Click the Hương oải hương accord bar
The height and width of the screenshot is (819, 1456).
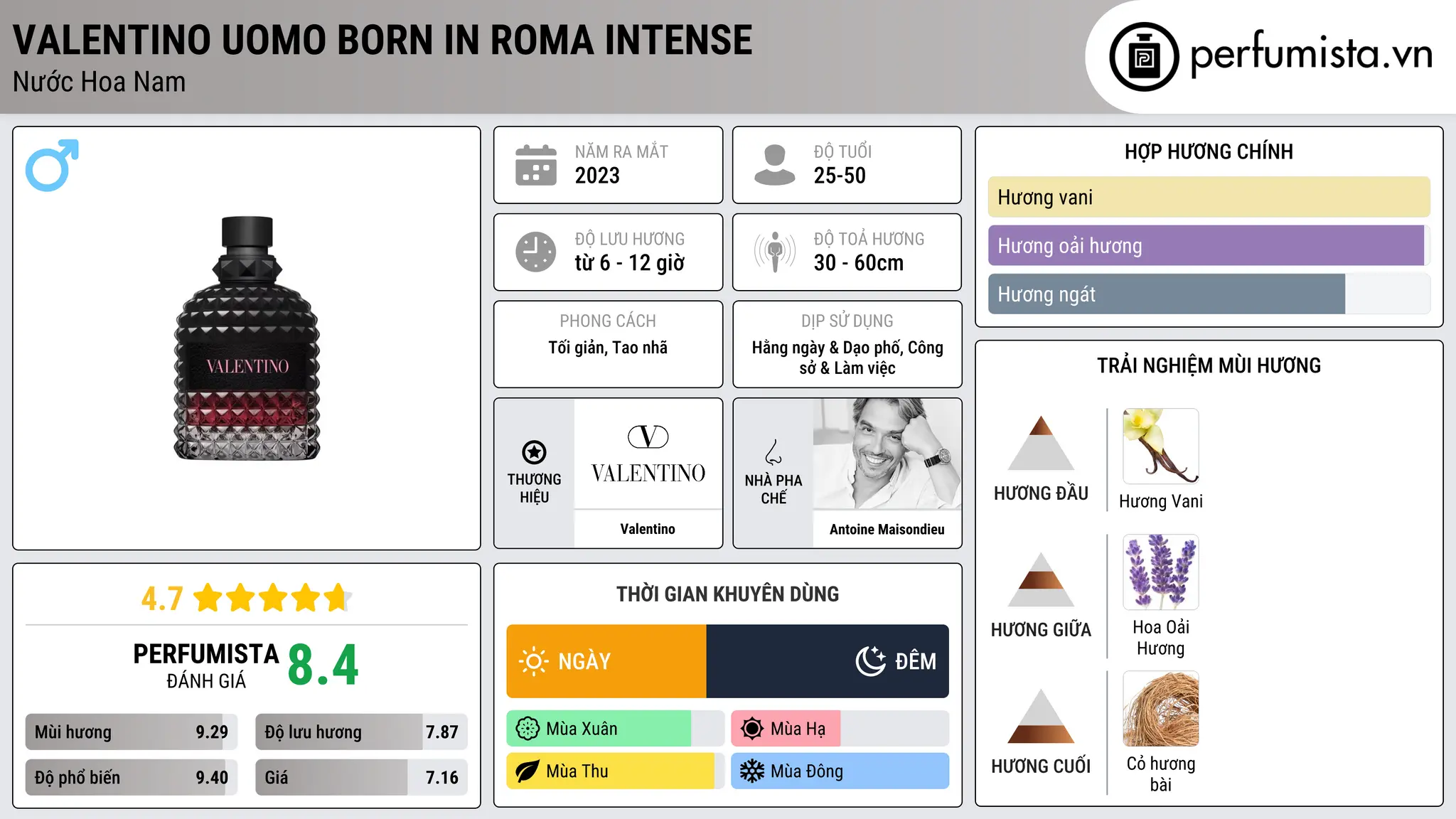(1209, 245)
